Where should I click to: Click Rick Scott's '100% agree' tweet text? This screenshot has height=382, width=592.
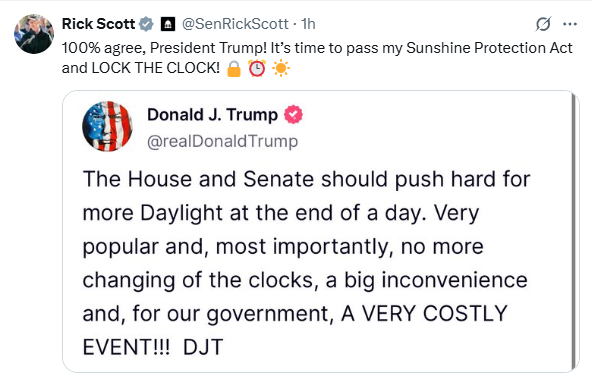[x=317, y=58]
